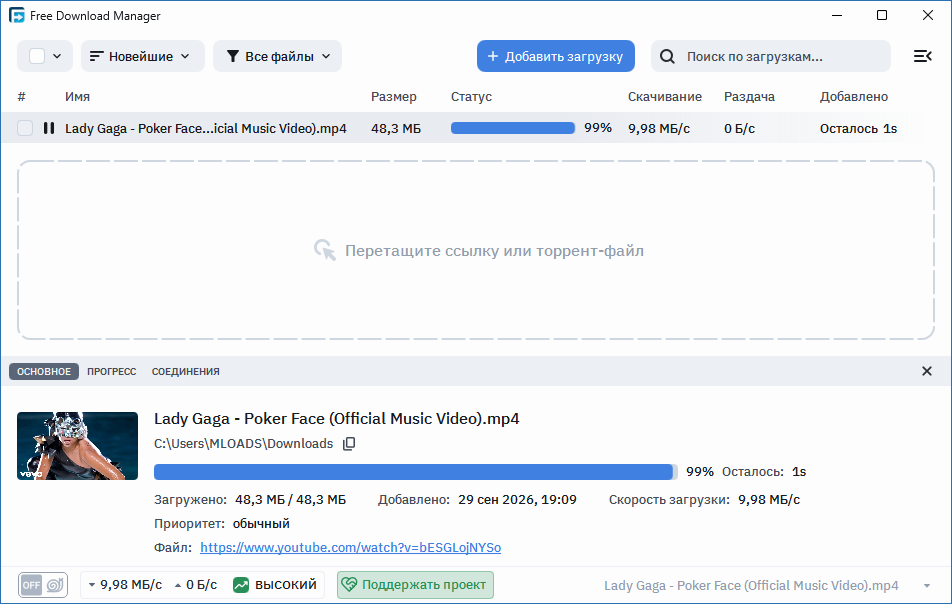Click the Осталось 1s cell in row
Image resolution: width=952 pixels, height=604 pixels.
pos(858,128)
